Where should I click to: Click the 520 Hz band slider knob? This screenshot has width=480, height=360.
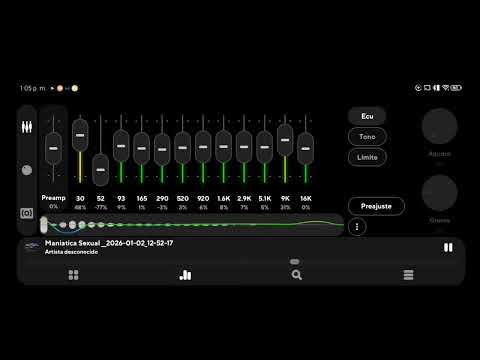[x=183, y=148]
